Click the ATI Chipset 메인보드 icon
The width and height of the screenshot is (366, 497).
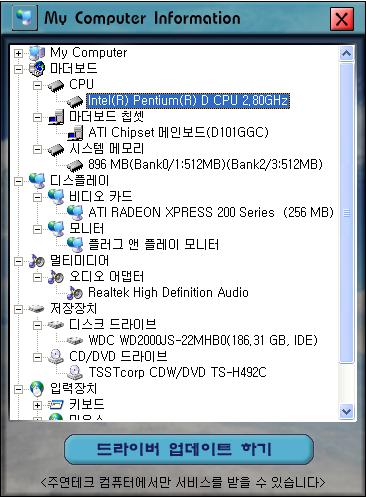pyautogui.click(x=75, y=133)
